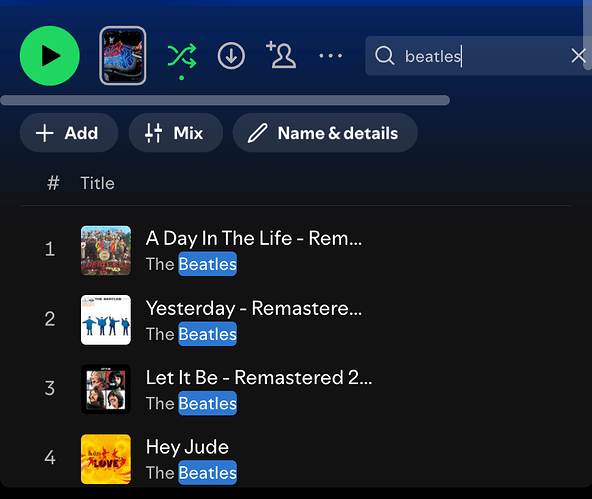This screenshot has width=592, height=499.
Task: Open the Mix button
Action: [x=176, y=133]
